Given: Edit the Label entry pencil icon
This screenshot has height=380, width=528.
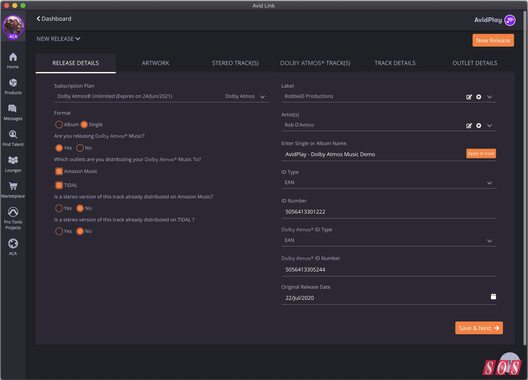Looking at the screenshot, I should [x=469, y=97].
